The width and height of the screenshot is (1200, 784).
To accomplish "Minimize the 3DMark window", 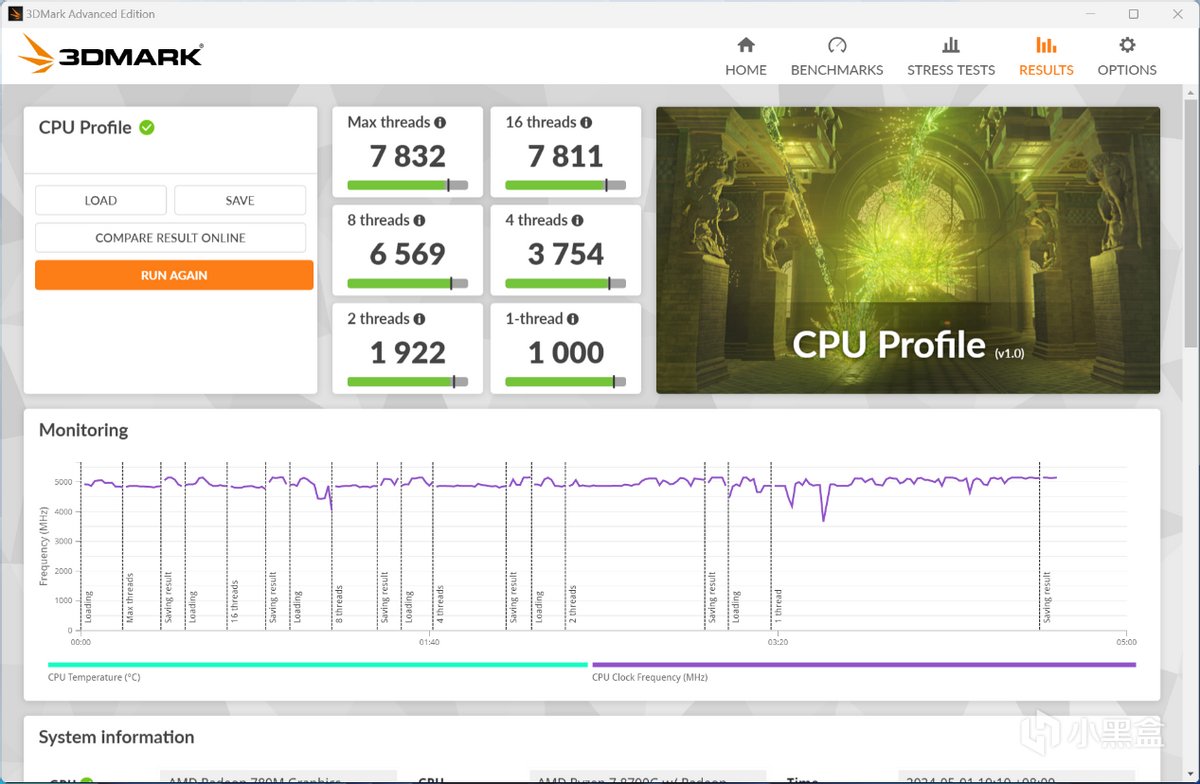I will 1088,14.
